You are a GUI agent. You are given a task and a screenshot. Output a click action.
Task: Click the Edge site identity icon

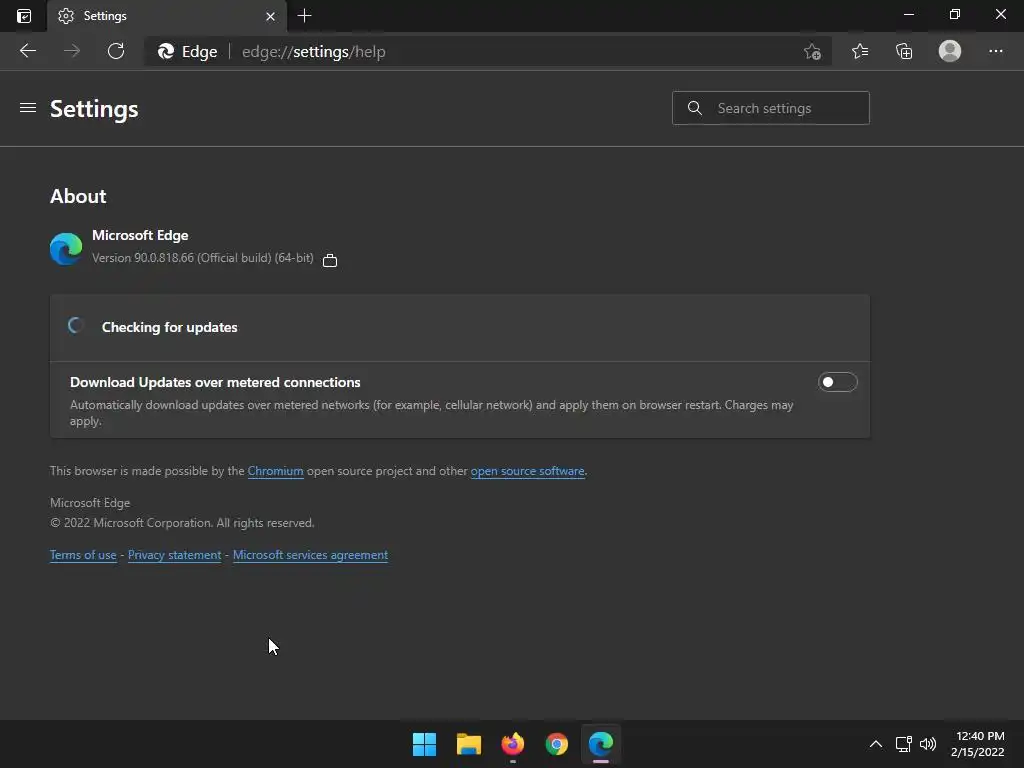[187, 52]
